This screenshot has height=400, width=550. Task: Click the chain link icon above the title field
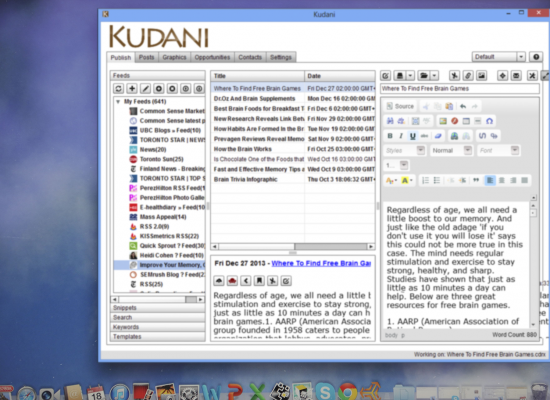tap(468, 75)
